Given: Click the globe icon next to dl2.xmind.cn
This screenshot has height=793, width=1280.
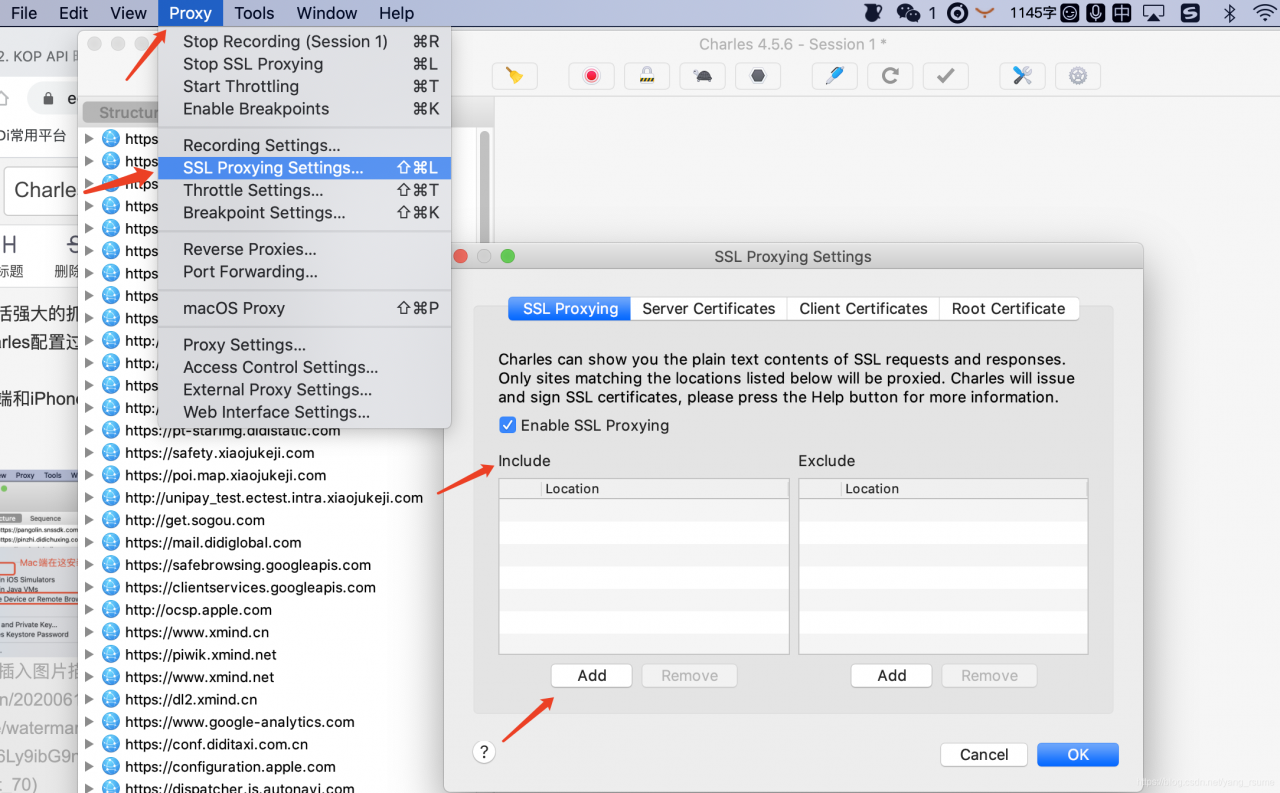Looking at the screenshot, I should click(110, 699).
